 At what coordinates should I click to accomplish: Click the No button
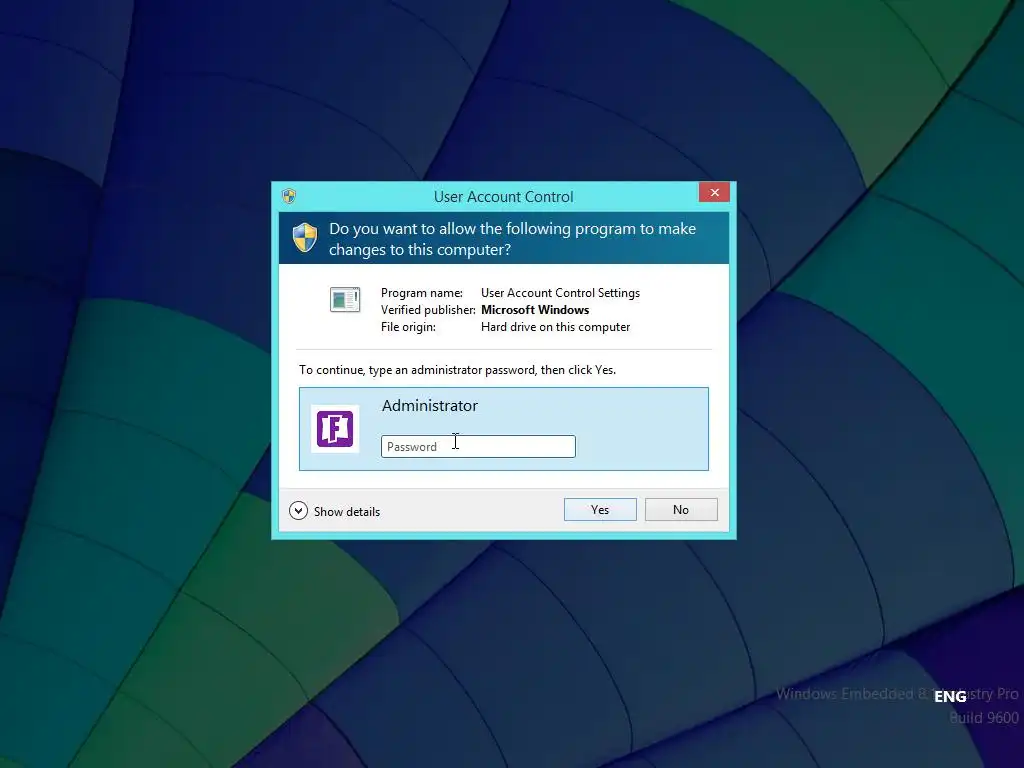[681, 509]
